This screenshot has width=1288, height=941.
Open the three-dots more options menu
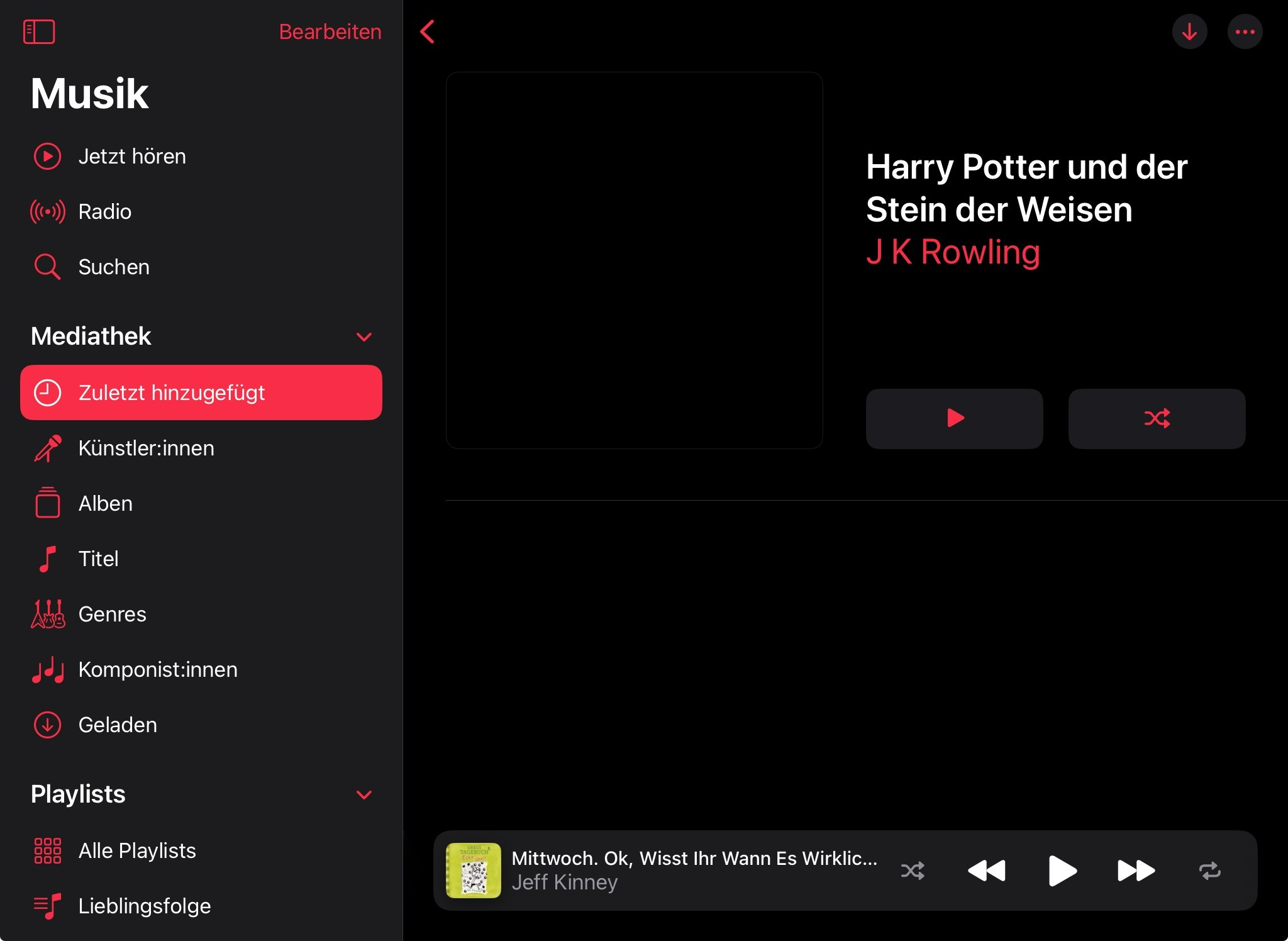tap(1245, 31)
